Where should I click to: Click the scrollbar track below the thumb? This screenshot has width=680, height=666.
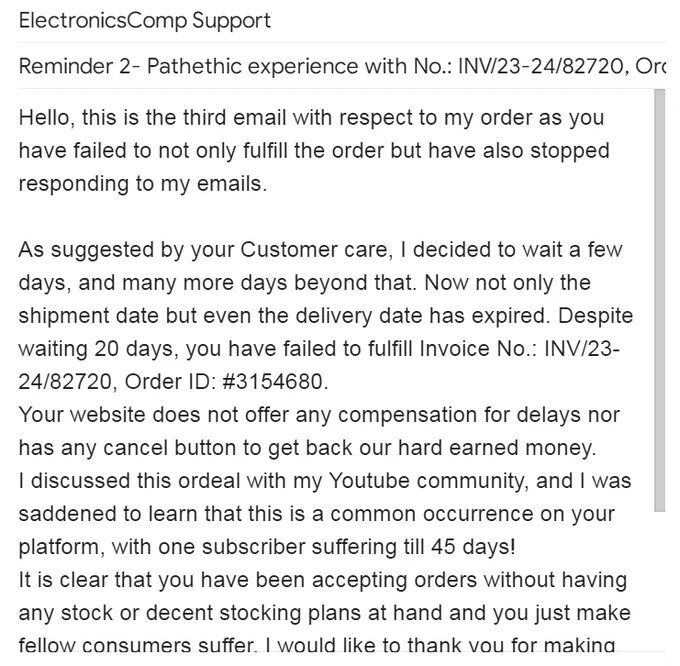(660, 581)
